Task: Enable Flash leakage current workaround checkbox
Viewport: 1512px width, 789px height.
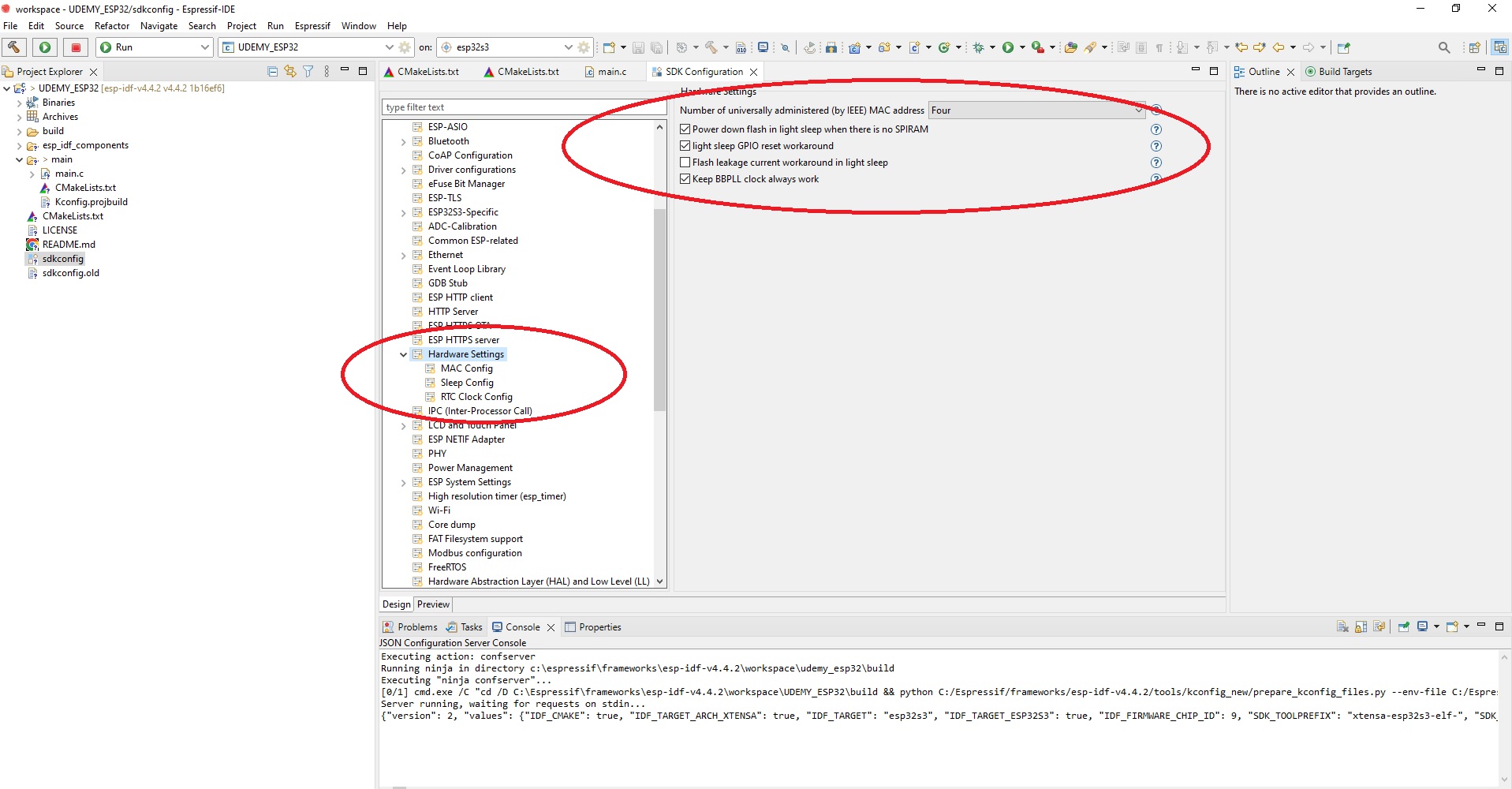Action: click(685, 163)
